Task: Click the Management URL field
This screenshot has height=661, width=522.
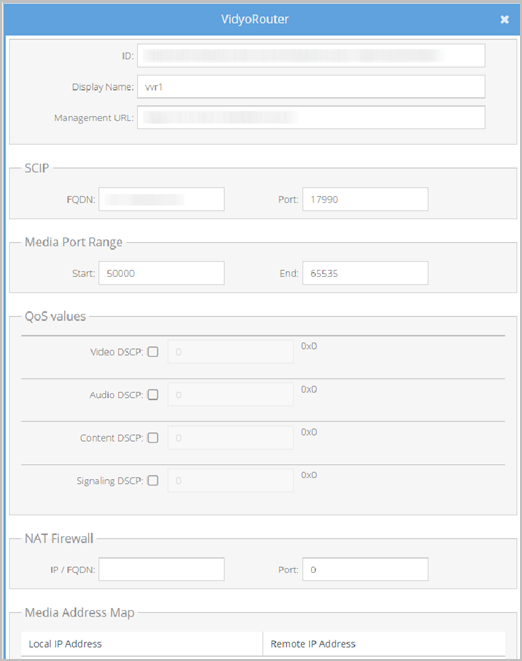Action: (311, 117)
